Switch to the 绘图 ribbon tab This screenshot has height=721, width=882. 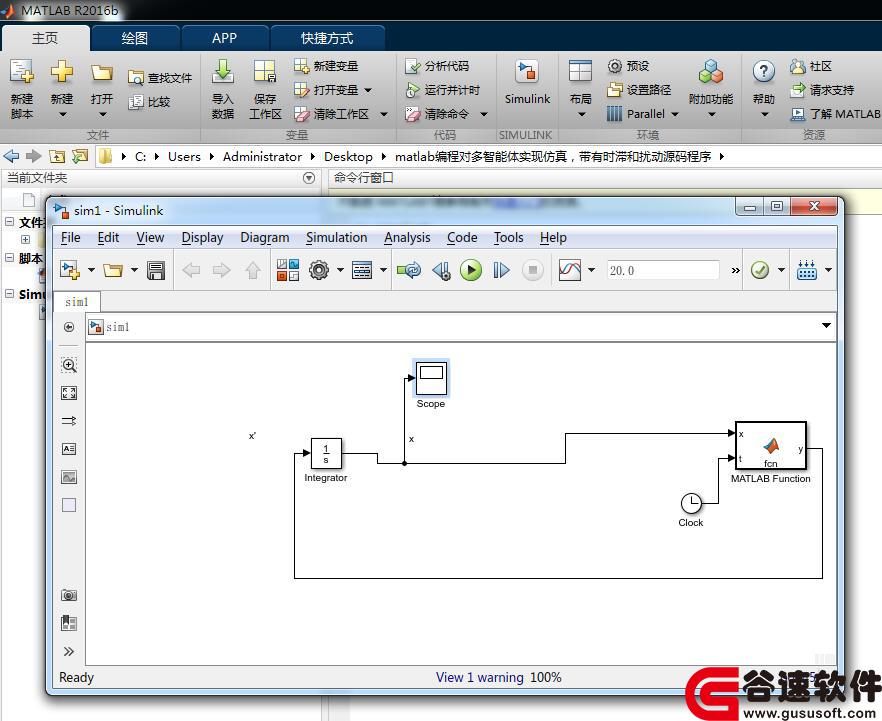click(135, 38)
